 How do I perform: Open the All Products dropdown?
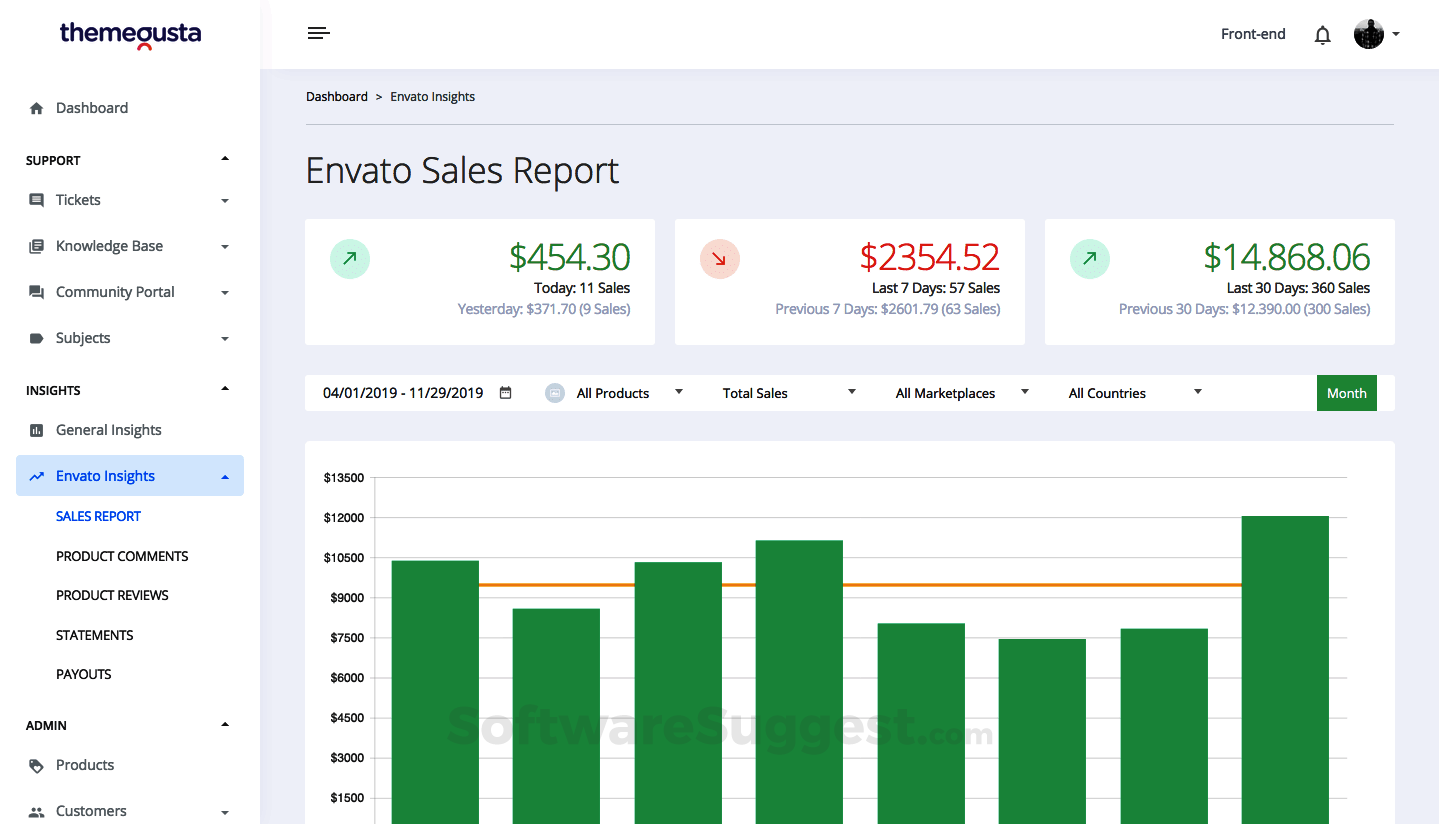pyautogui.click(x=630, y=393)
